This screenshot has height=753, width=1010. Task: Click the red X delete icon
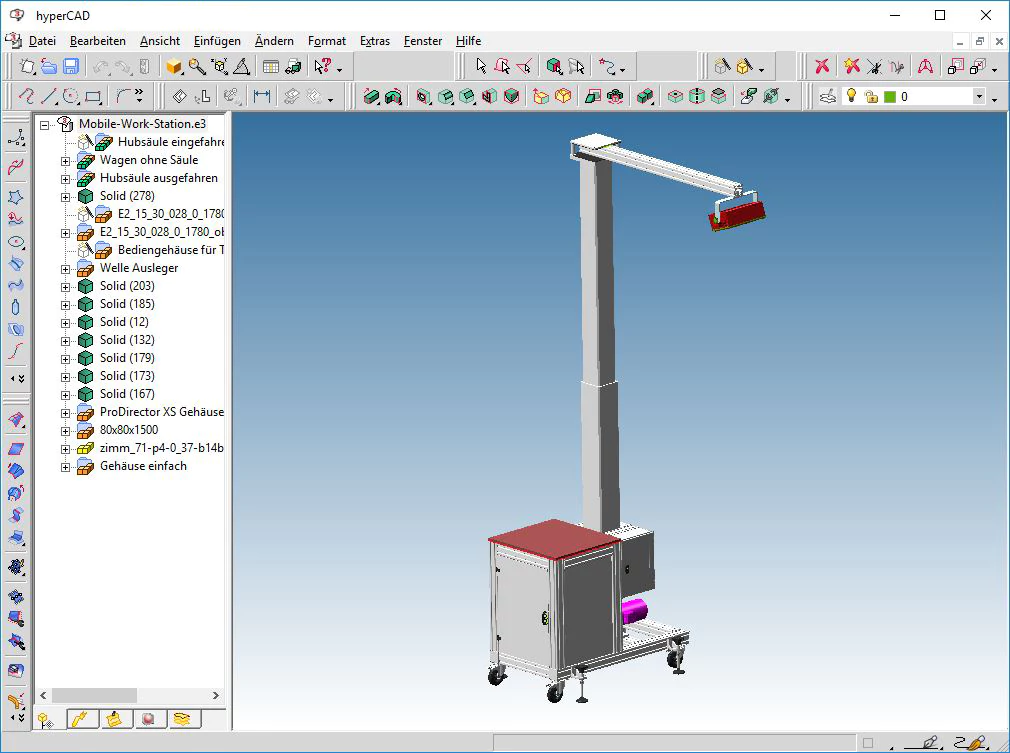[822, 67]
